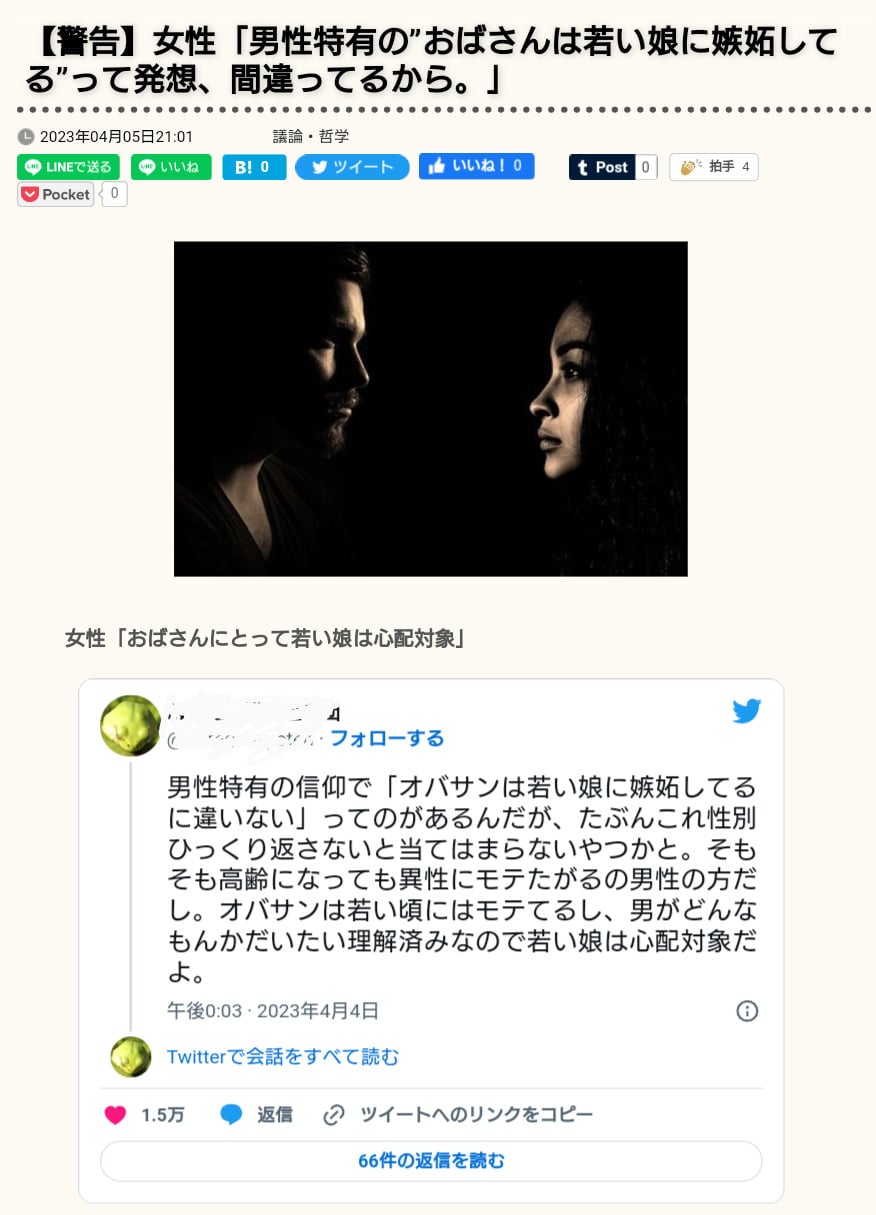876x1215 pixels.
Task: Click the Twitter bird logo in tweet
Action: tap(746, 712)
